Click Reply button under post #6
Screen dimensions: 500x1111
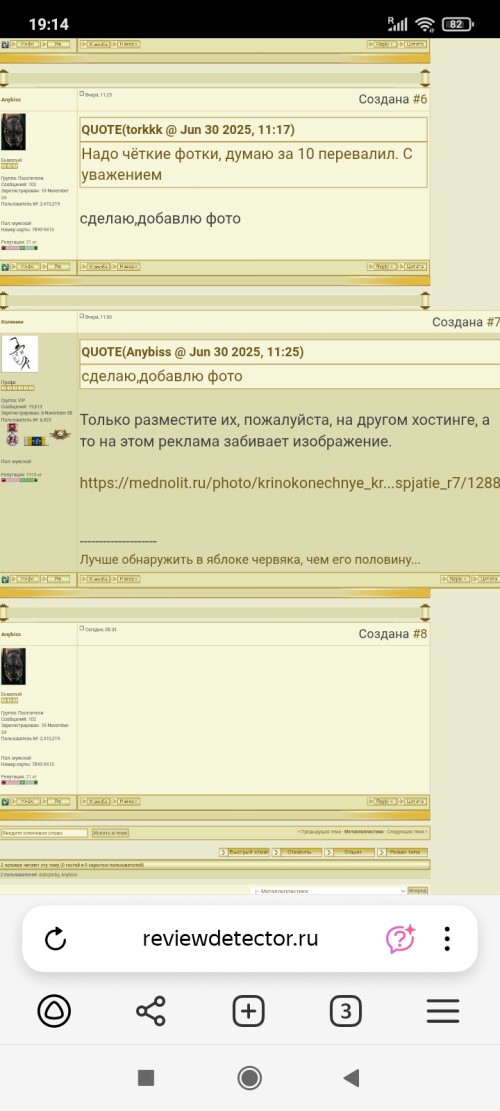[x=382, y=266]
